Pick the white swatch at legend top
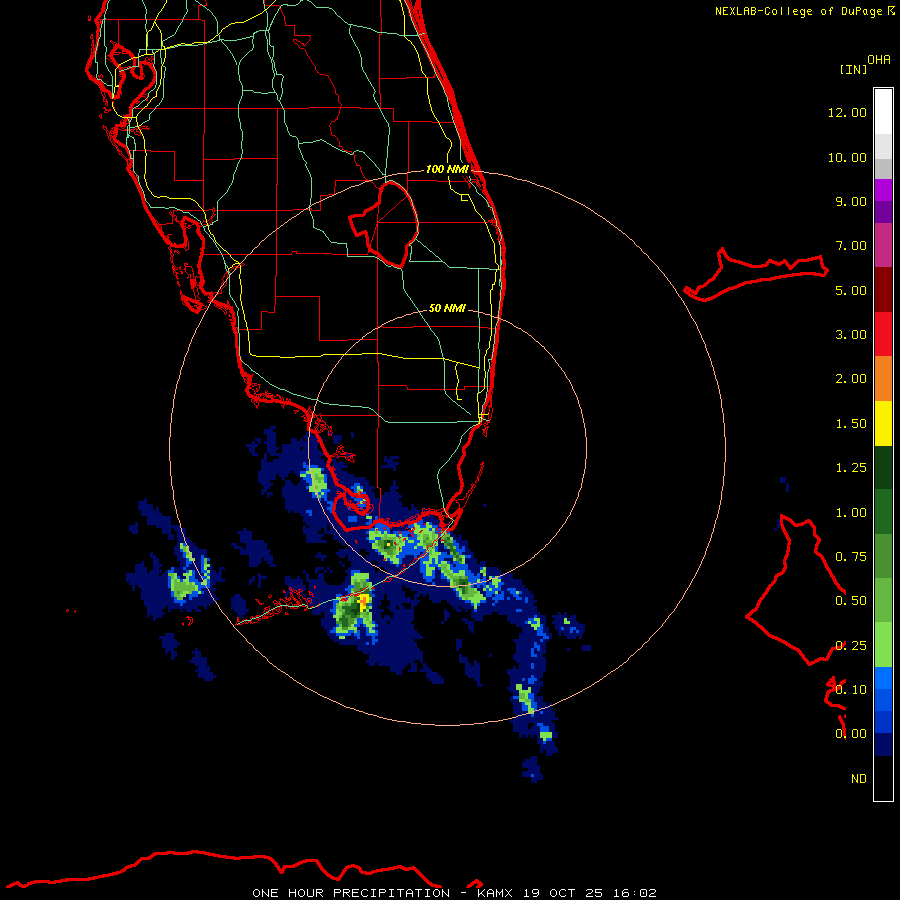 click(x=883, y=112)
